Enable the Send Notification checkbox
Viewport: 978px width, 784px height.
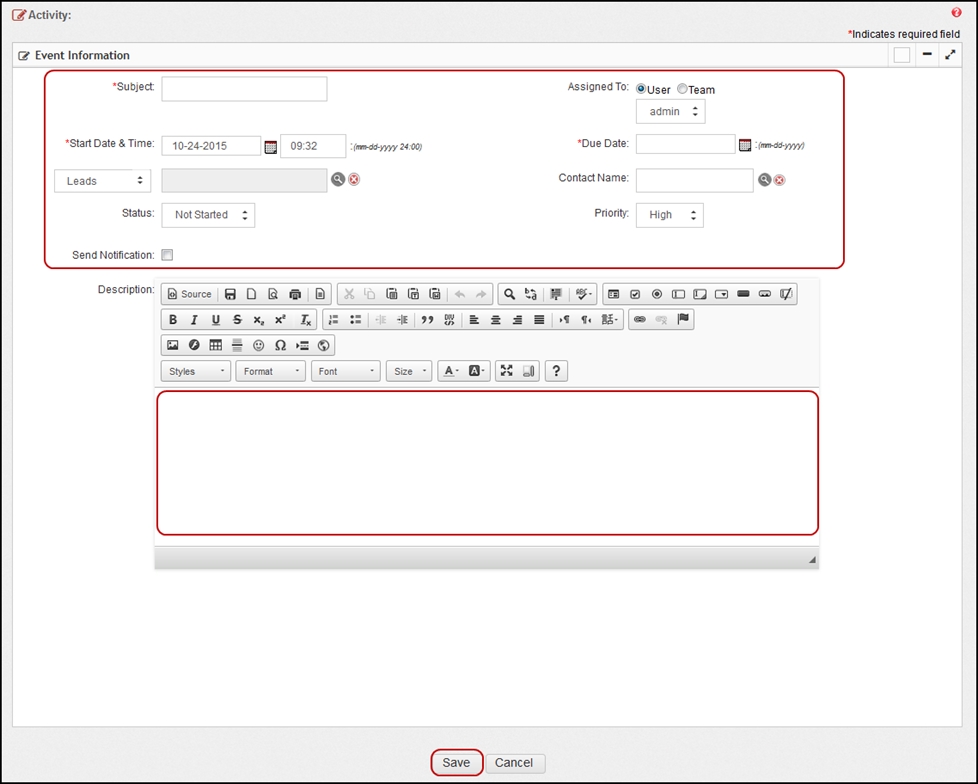167,254
